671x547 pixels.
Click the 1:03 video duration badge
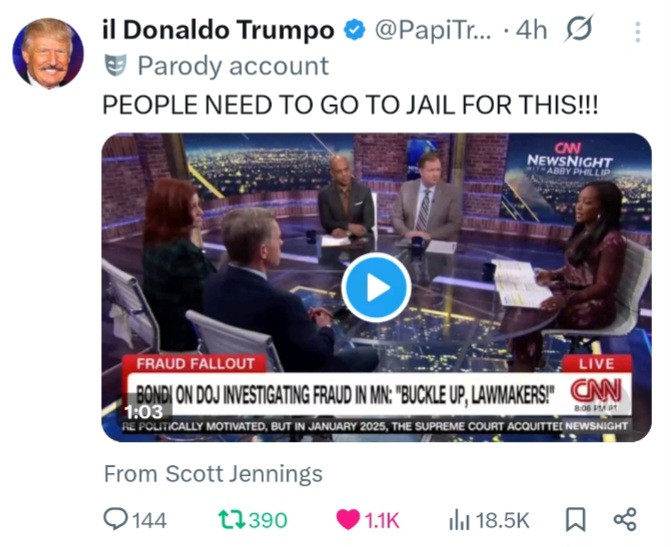(x=144, y=412)
